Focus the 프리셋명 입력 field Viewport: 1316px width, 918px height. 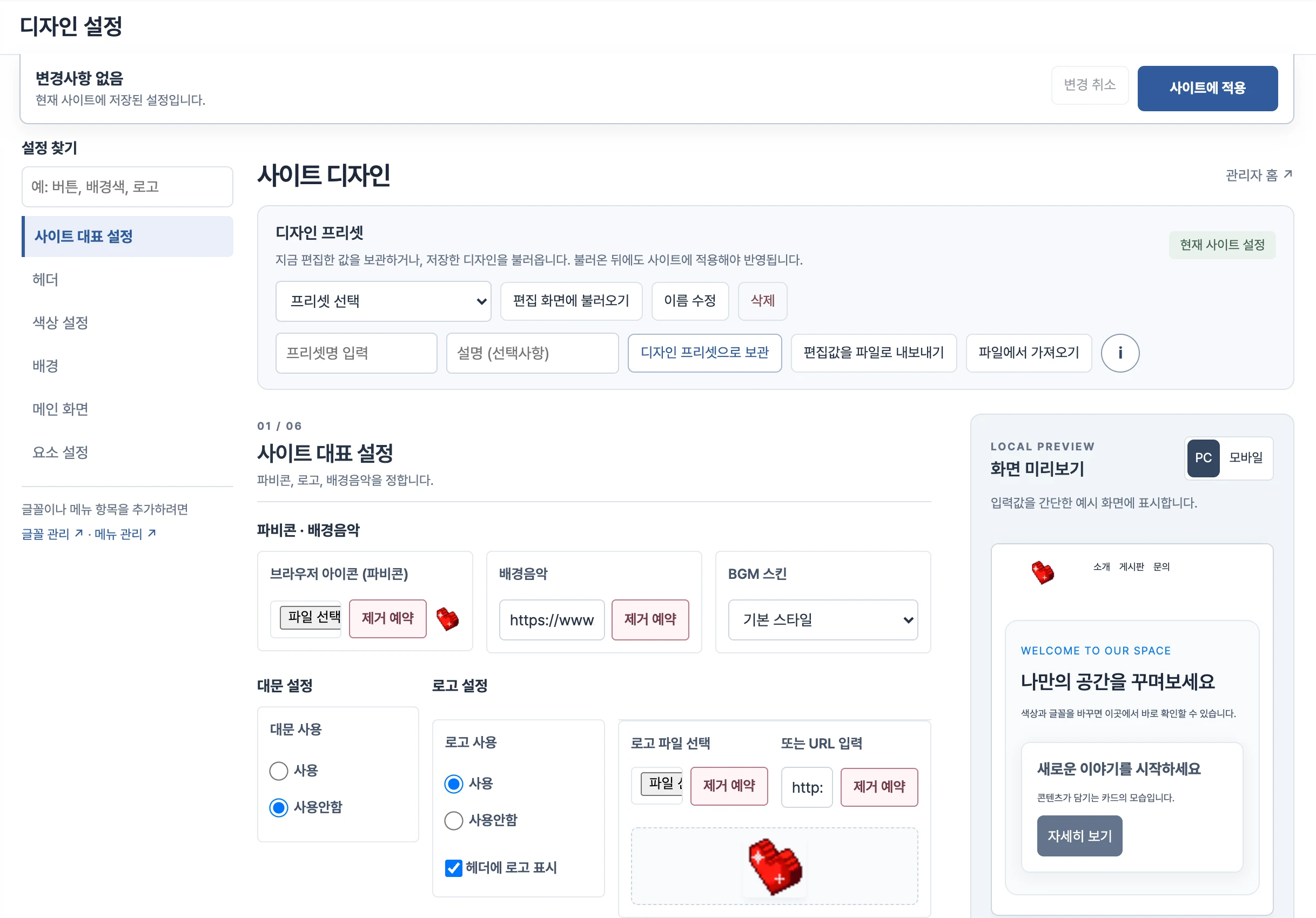356,353
